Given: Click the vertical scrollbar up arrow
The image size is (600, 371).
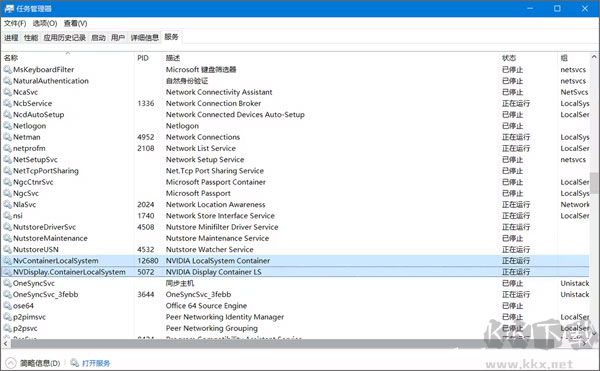Looking at the screenshot, I should click(x=594, y=57).
